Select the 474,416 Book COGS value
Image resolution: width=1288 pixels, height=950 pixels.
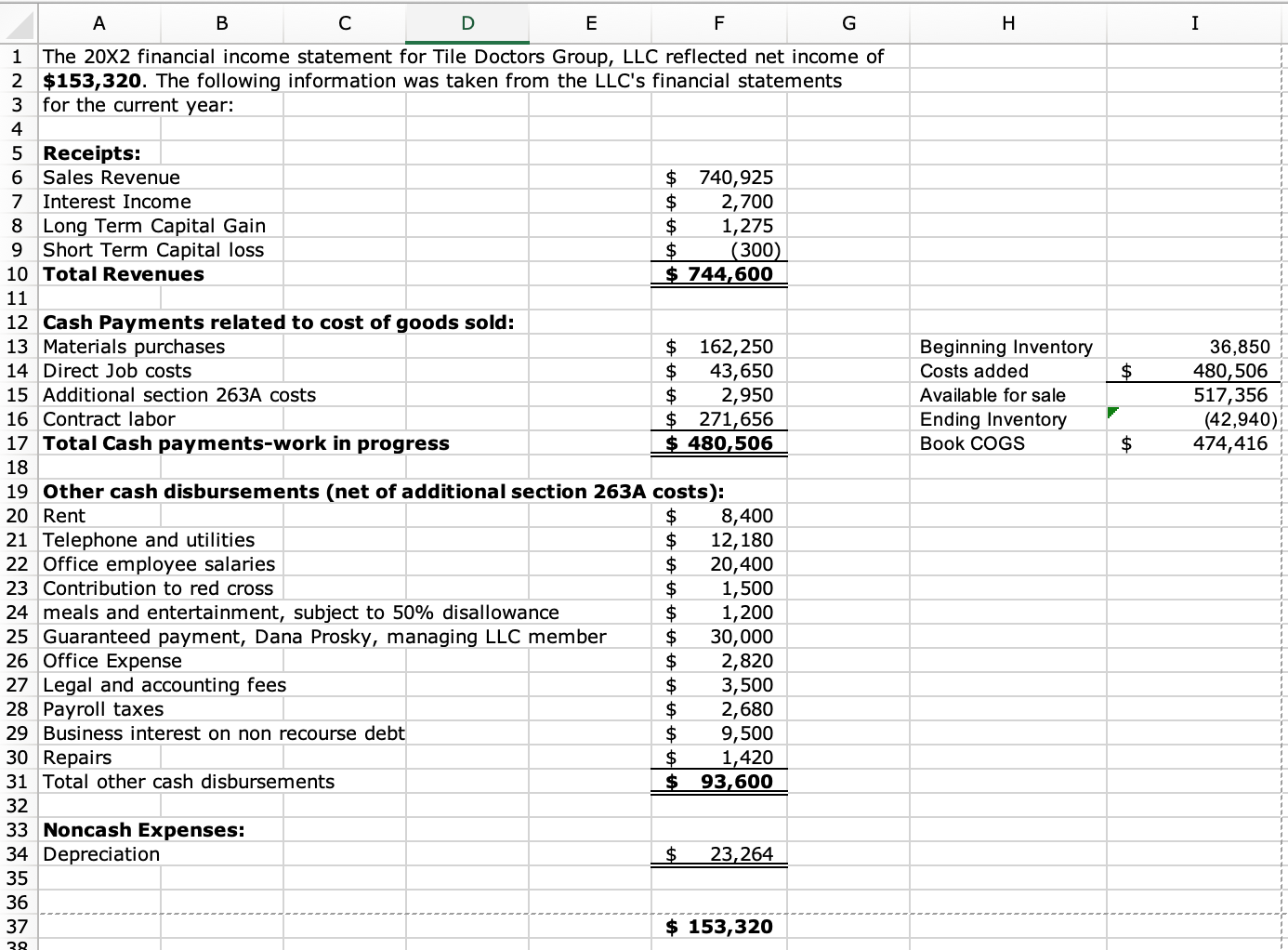tap(1230, 443)
